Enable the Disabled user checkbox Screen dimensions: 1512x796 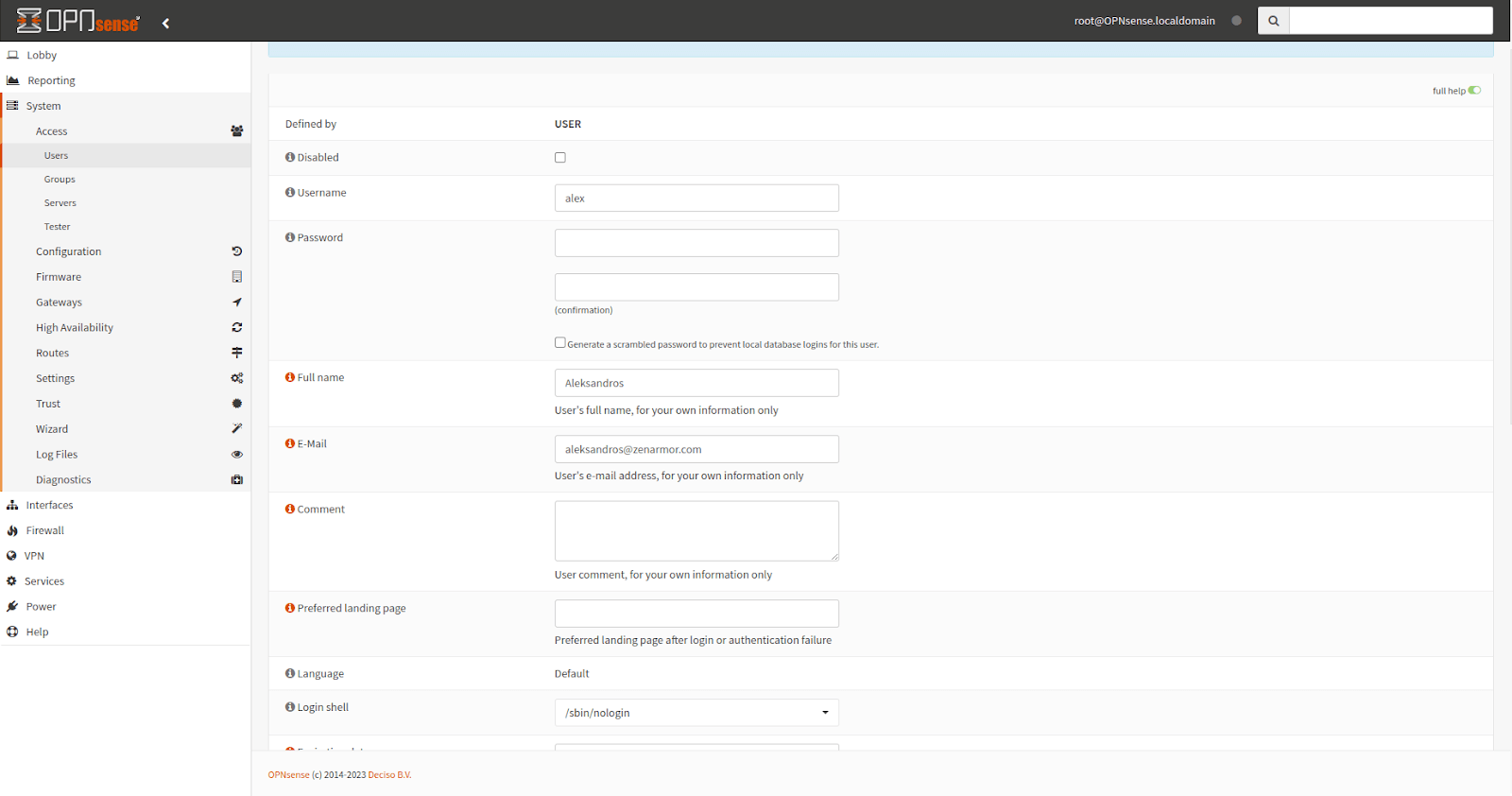coord(560,158)
